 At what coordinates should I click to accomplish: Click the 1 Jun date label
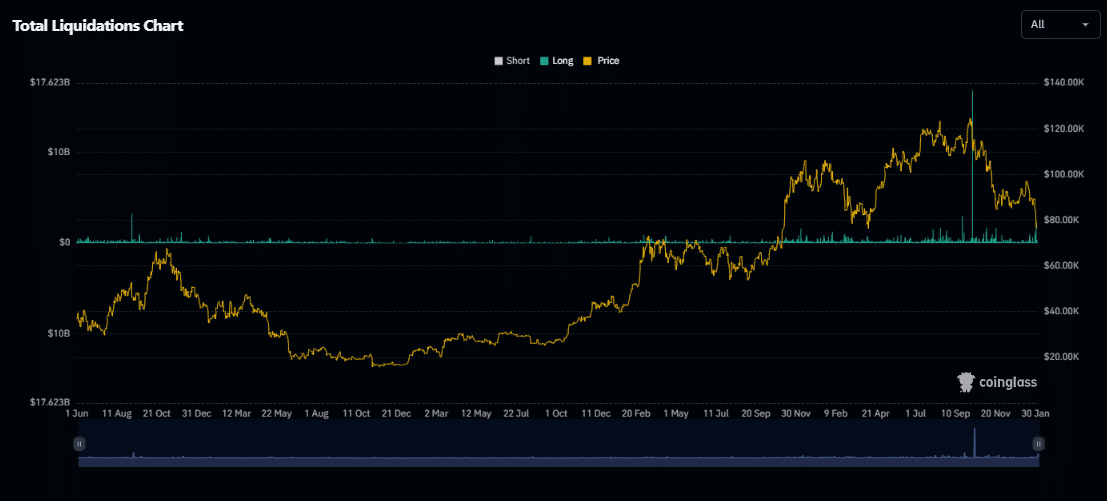tap(76, 414)
